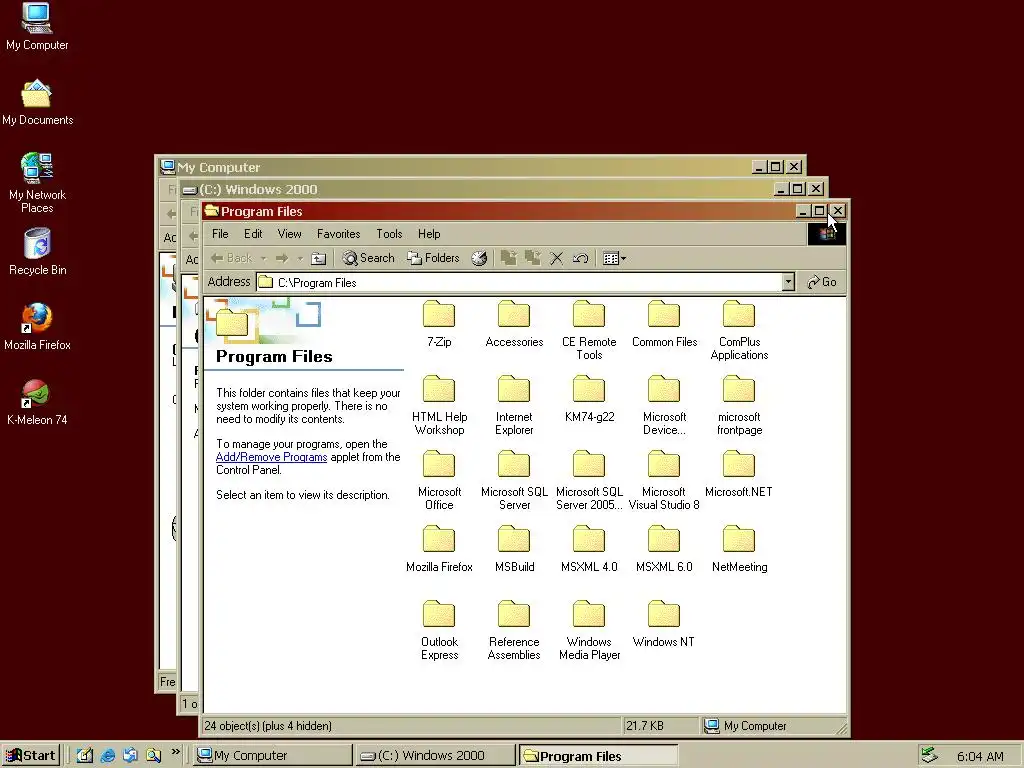
Task: Select the KM74-g22 folder
Action: point(589,398)
